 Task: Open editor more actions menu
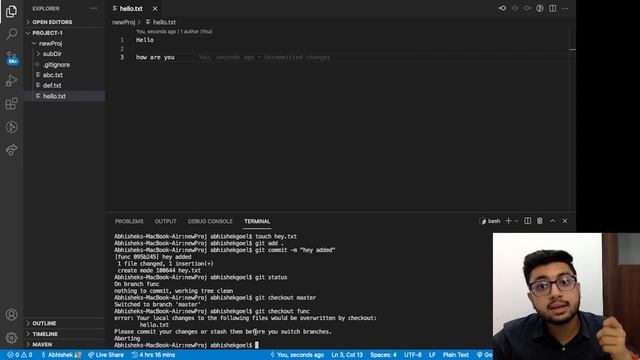click(x=565, y=8)
